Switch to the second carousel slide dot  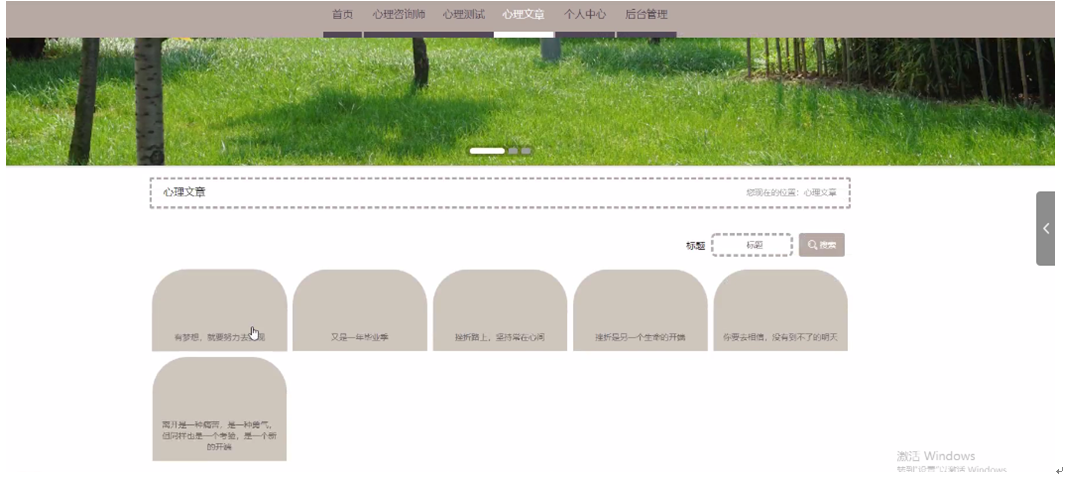513,151
